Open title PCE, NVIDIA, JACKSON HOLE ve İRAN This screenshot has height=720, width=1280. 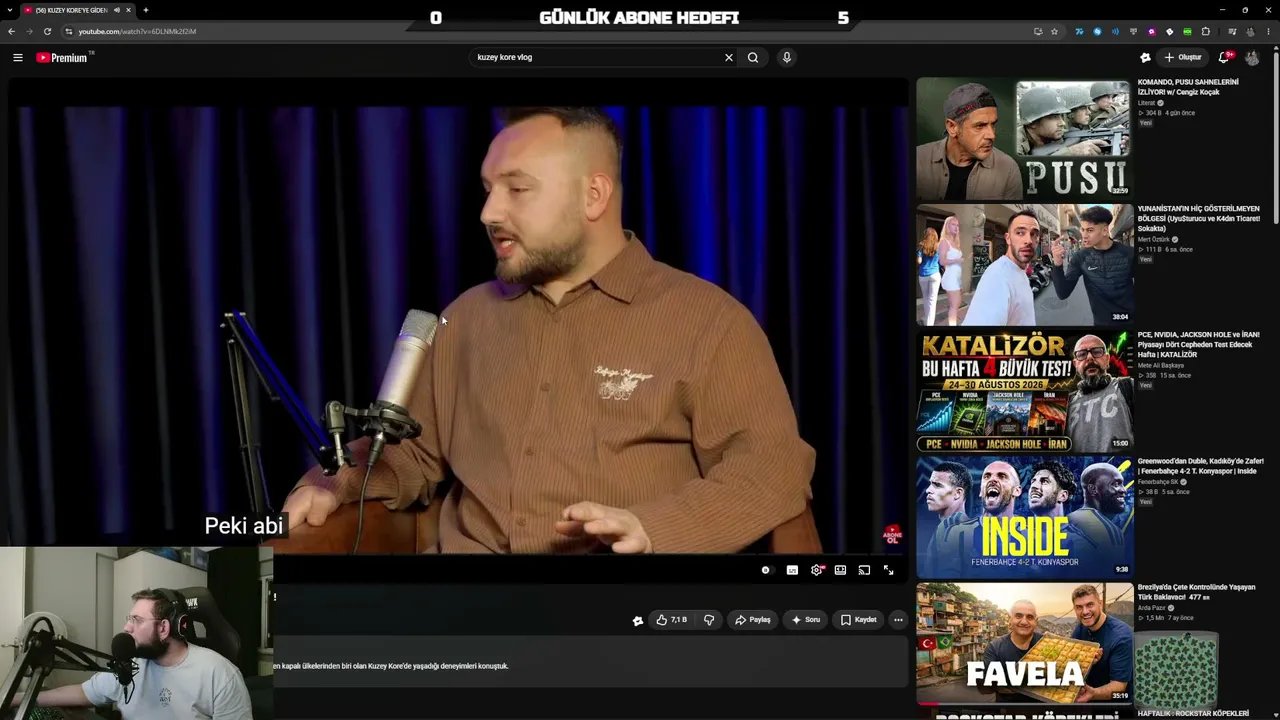pos(1198,344)
